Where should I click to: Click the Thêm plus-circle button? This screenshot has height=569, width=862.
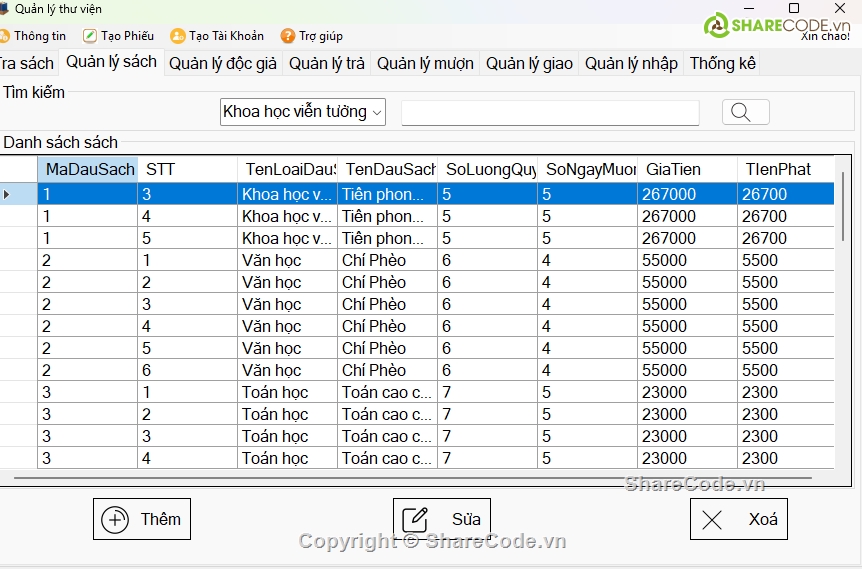coord(141,519)
